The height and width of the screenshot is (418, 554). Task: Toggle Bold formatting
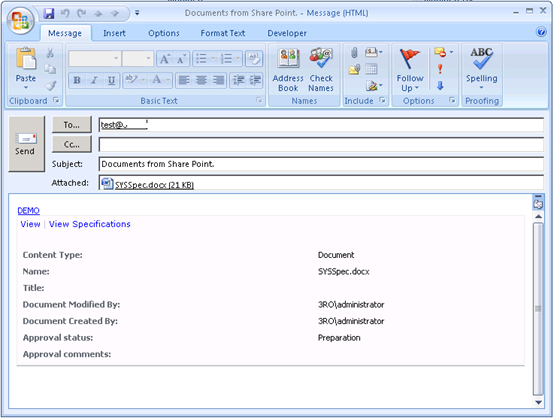(77, 80)
